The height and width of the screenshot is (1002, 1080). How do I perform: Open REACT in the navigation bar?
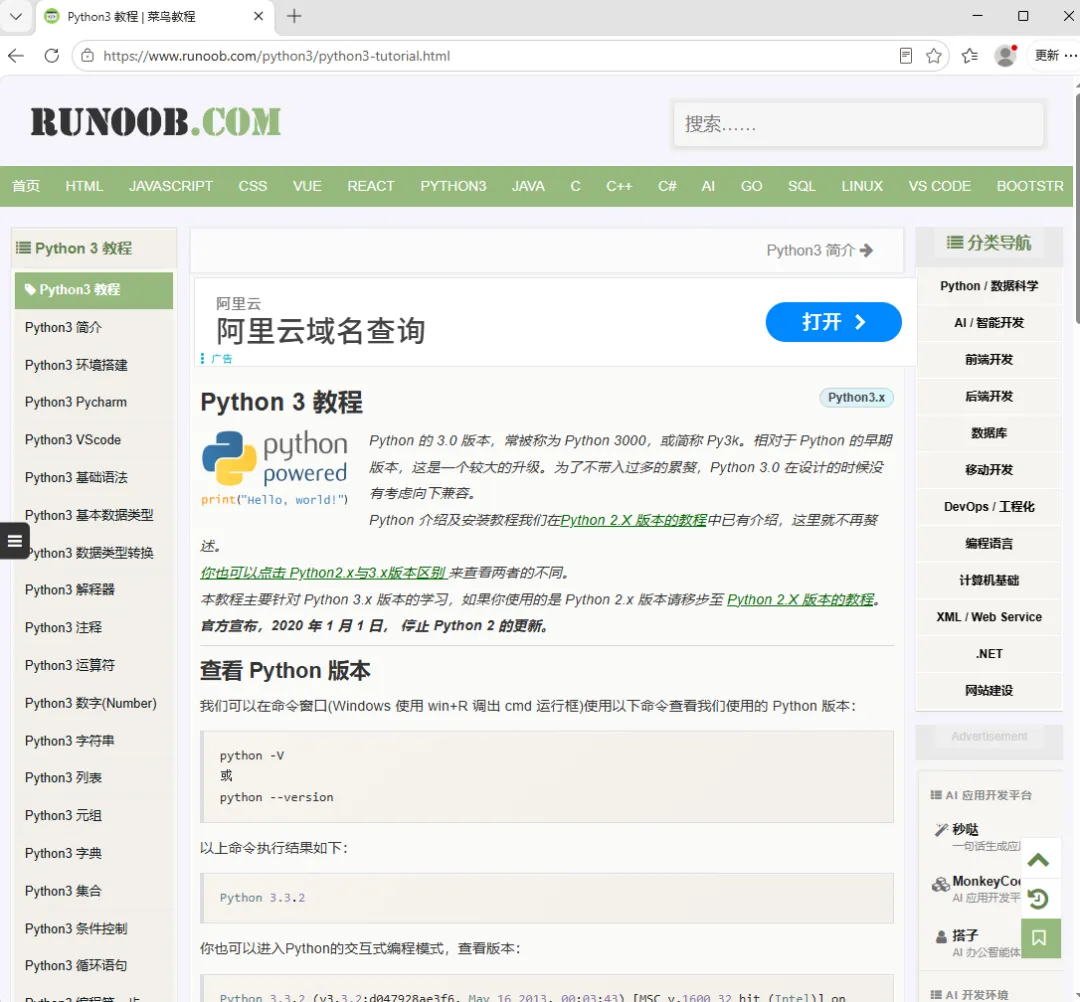click(371, 186)
